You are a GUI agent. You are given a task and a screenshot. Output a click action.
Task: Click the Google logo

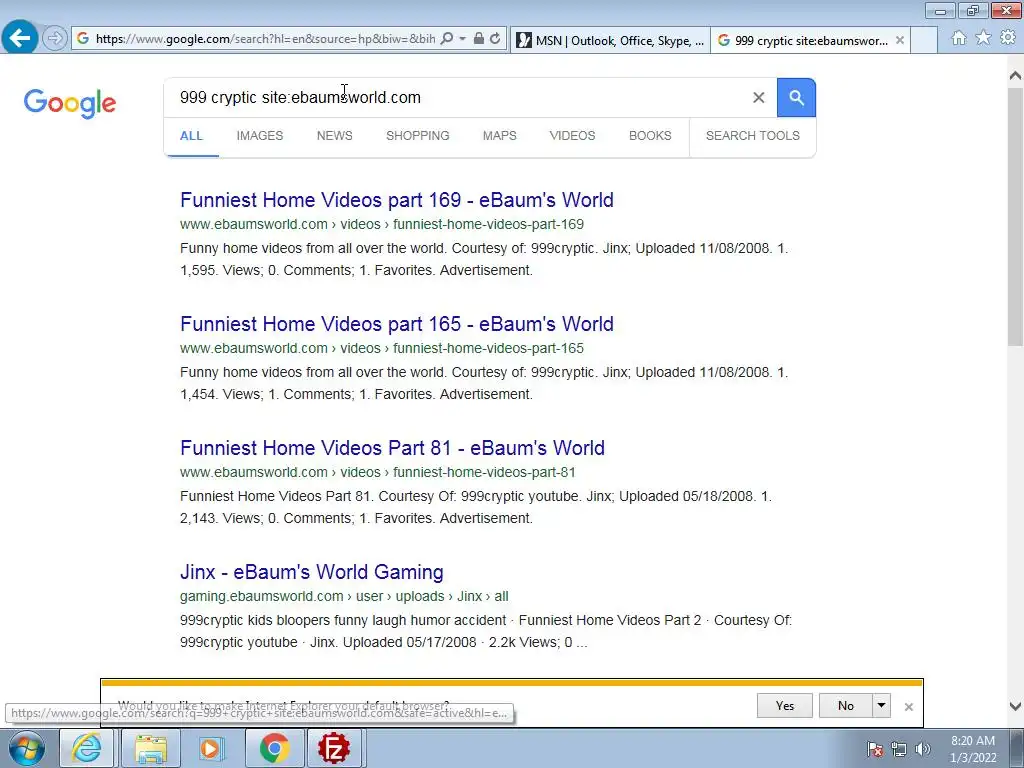pos(70,103)
